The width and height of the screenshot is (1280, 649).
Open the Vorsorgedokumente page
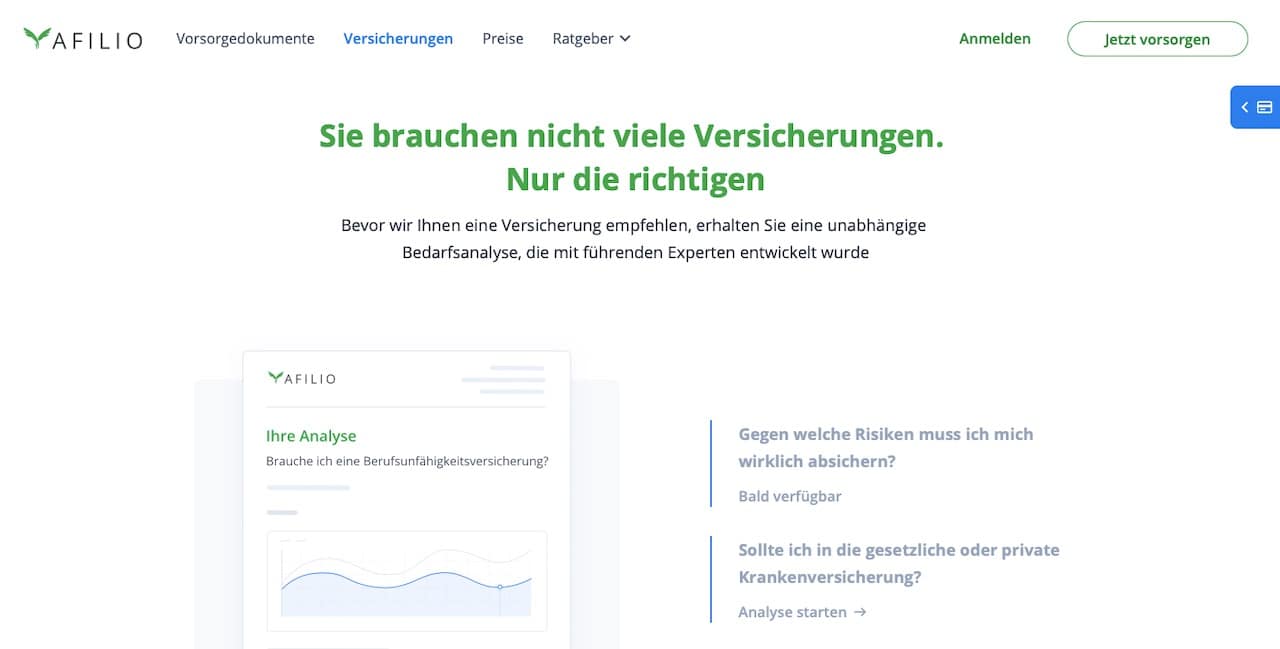(x=245, y=38)
